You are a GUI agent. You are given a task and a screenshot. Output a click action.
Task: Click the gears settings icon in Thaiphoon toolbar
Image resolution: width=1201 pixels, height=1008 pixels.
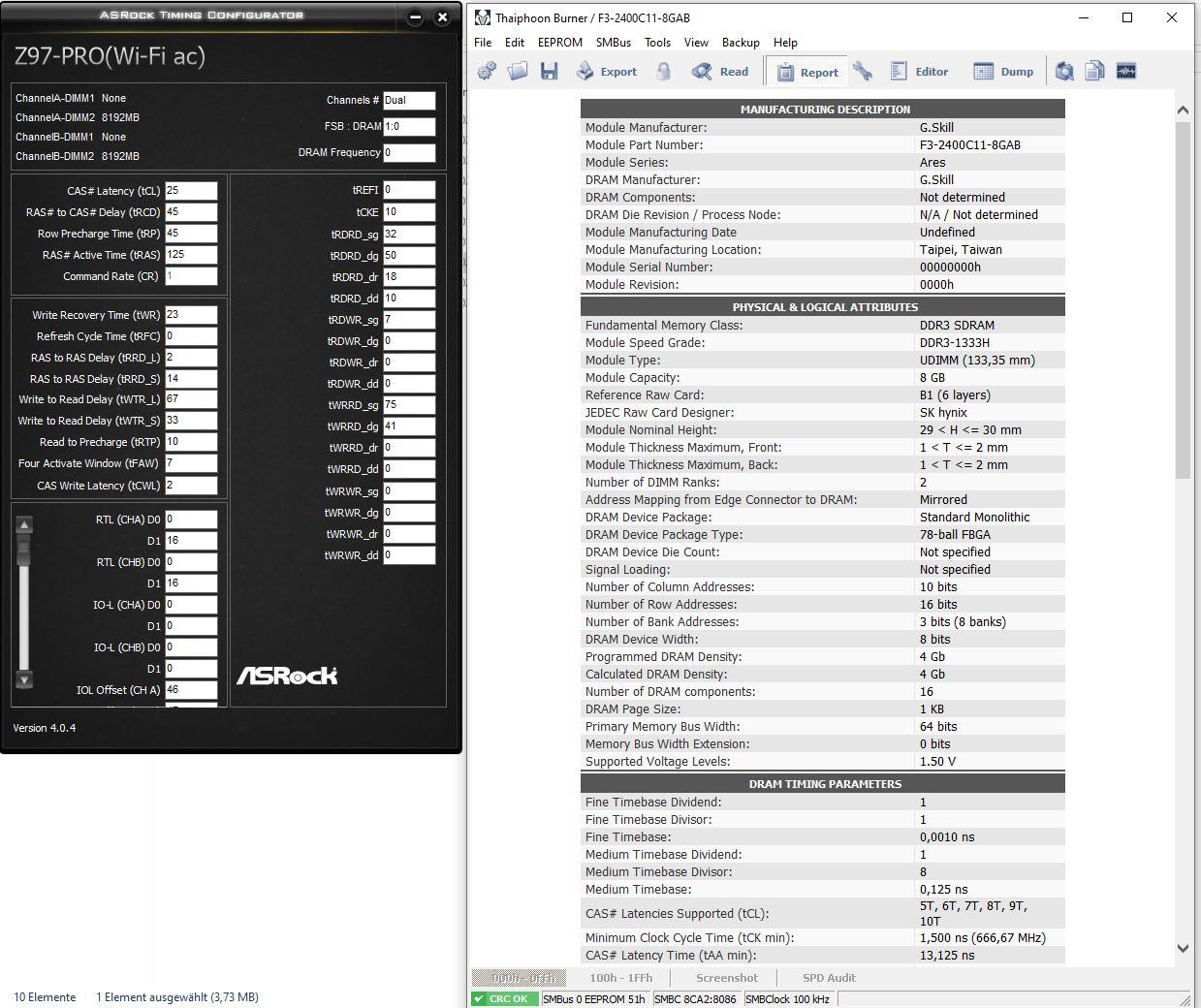[487, 71]
